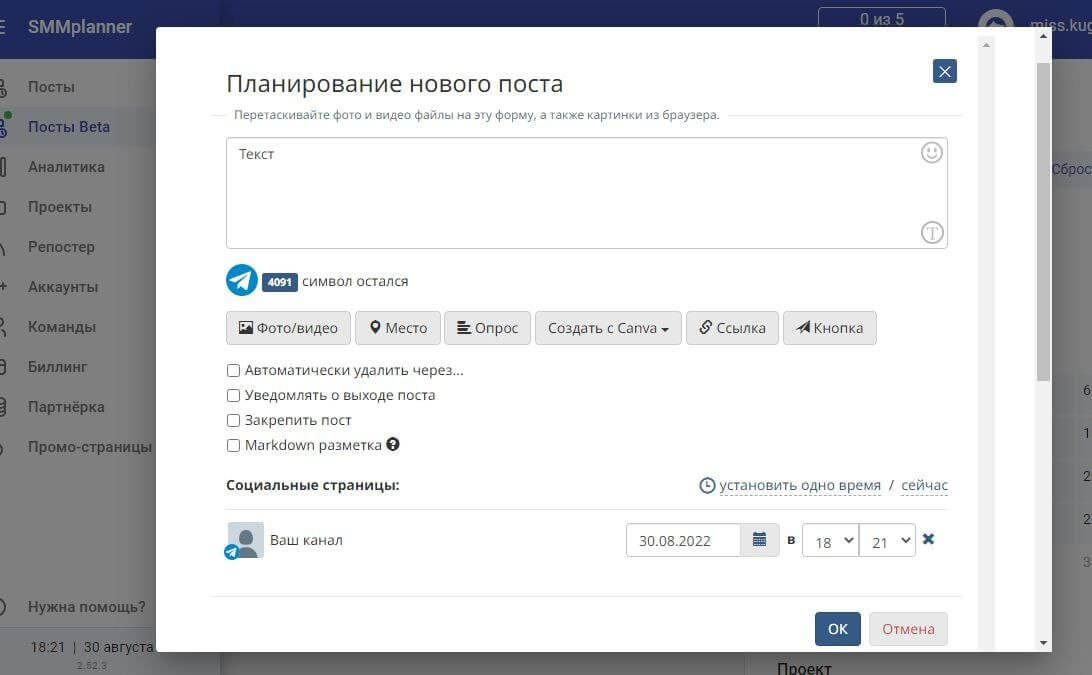The width and height of the screenshot is (1092, 675).
Task: Open the minutes dropdown showing 21
Action: point(887,541)
